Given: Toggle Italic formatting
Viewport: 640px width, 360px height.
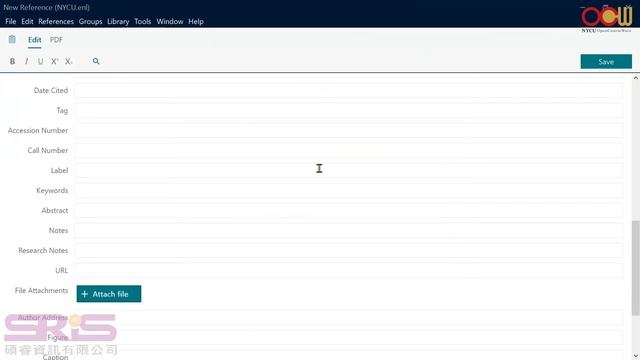Looking at the screenshot, I should click(x=27, y=61).
